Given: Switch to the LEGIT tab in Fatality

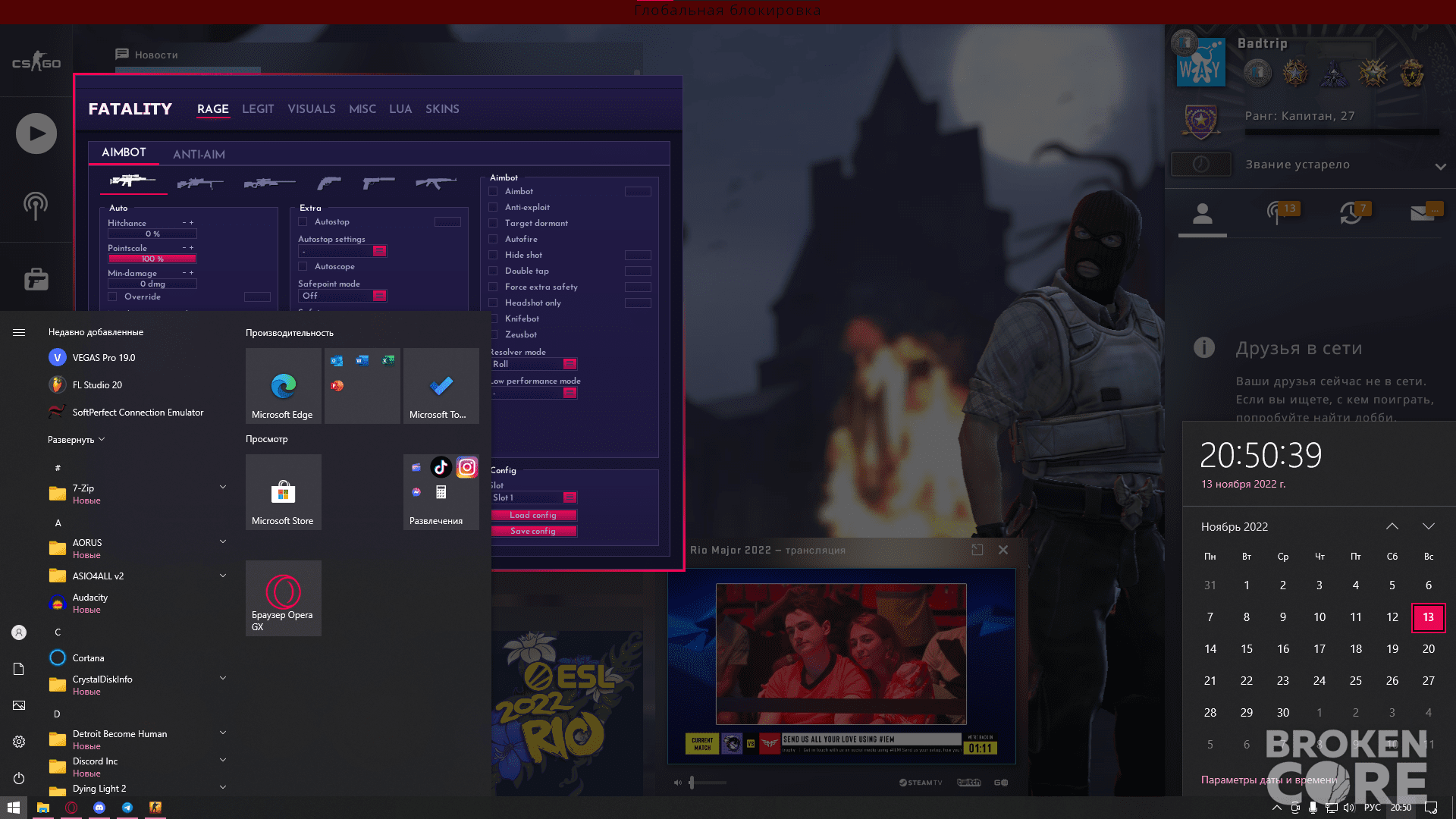Looking at the screenshot, I should 258,109.
